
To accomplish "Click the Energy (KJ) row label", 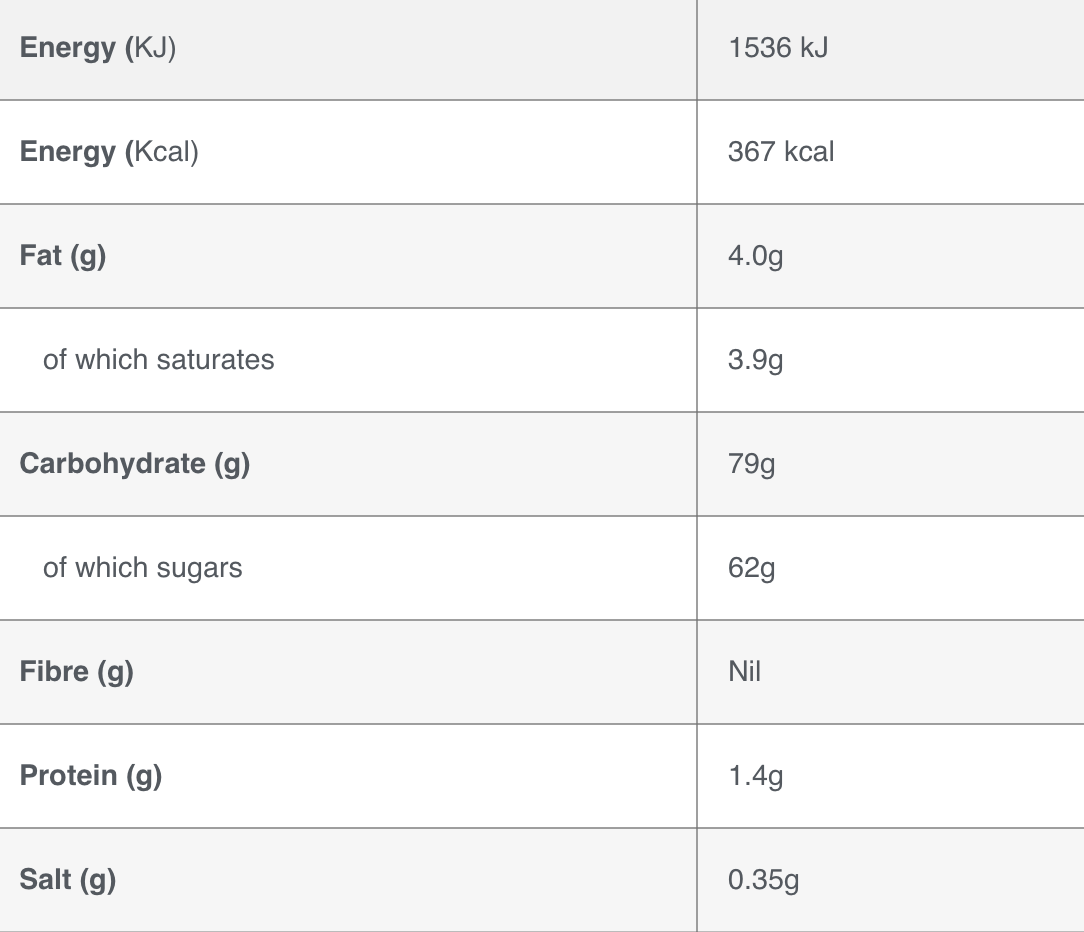I will coord(97,48).
